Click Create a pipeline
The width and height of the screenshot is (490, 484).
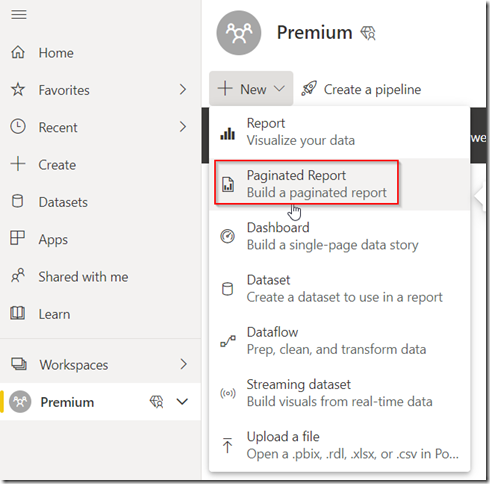pos(361,89)
